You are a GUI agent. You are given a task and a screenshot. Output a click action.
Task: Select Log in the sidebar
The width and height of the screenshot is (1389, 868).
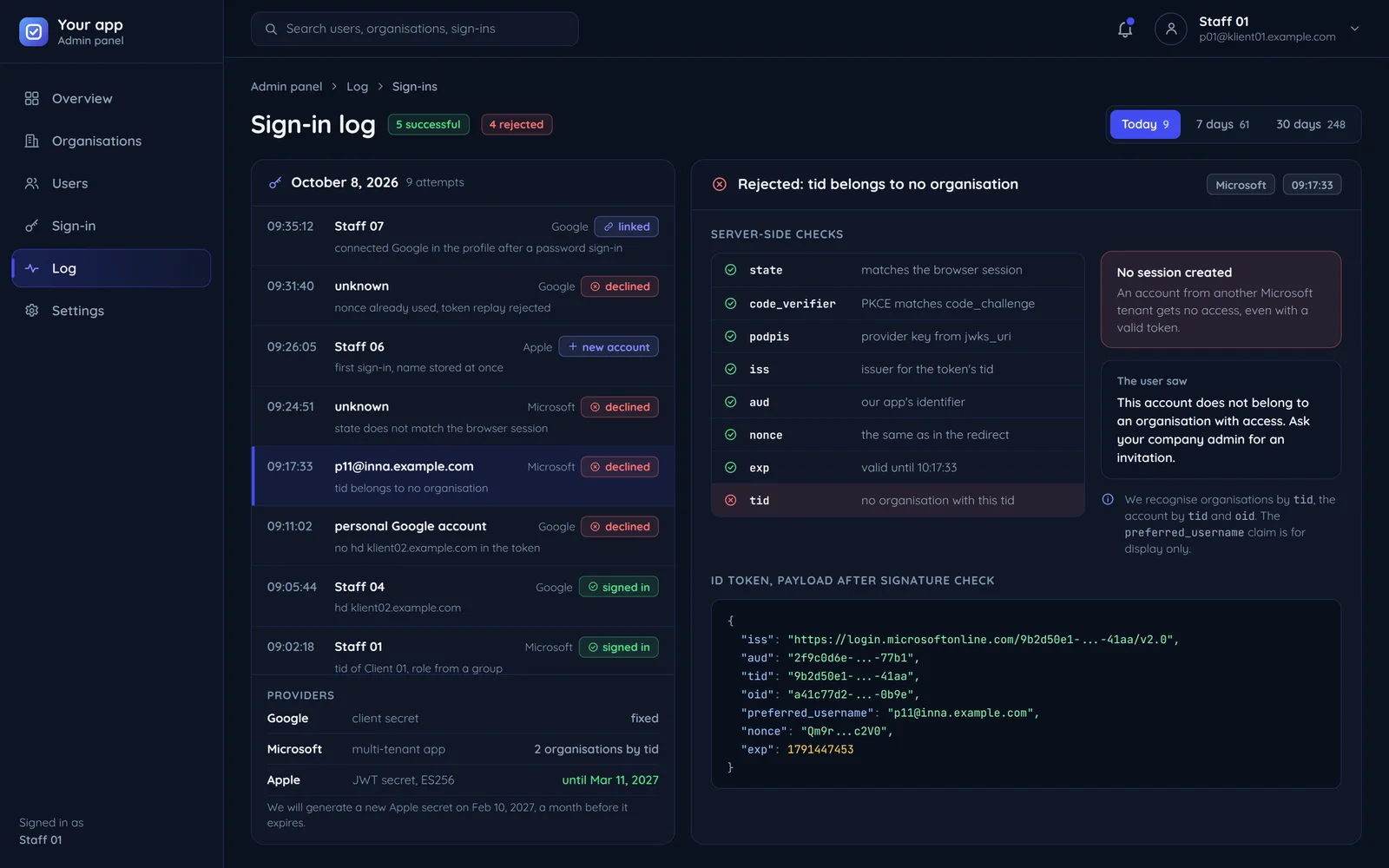click(x=111, y=268)
